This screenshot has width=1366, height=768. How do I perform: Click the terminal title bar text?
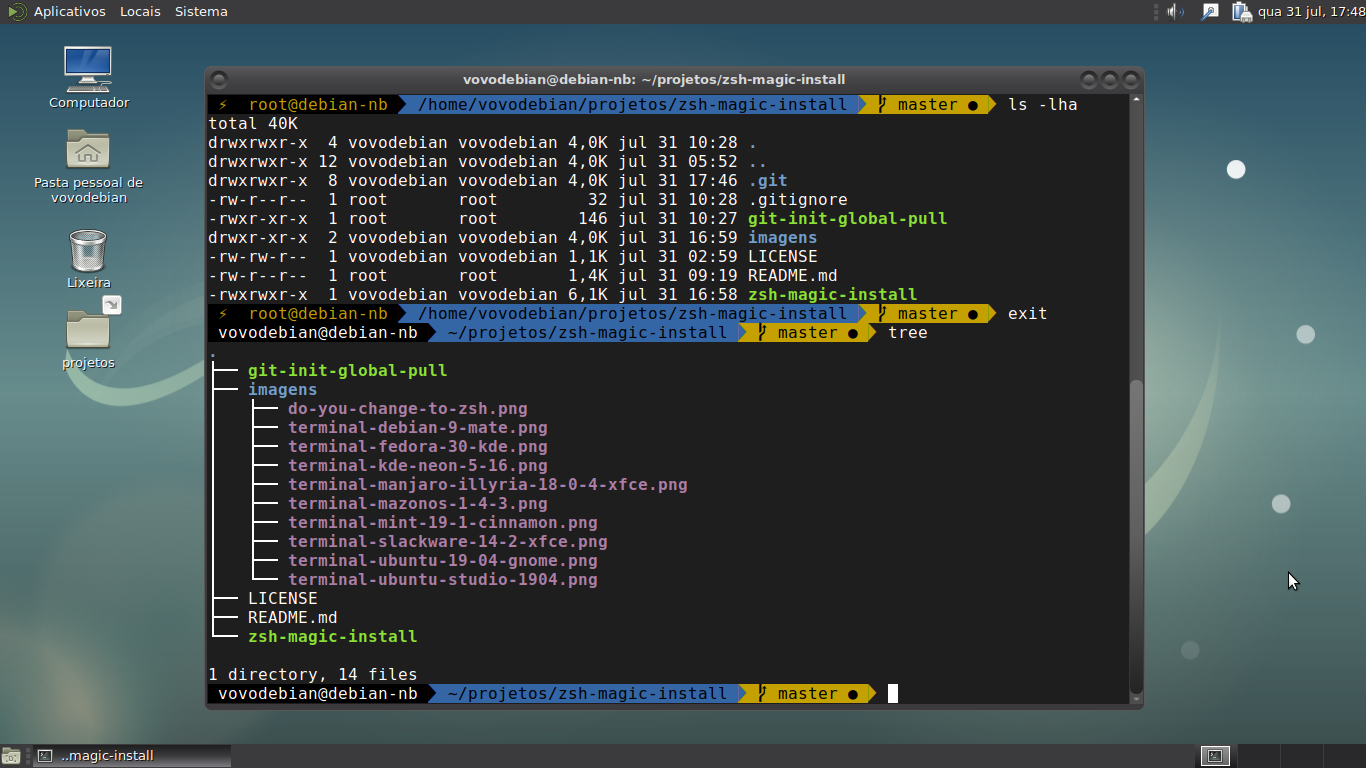(654, 79)
